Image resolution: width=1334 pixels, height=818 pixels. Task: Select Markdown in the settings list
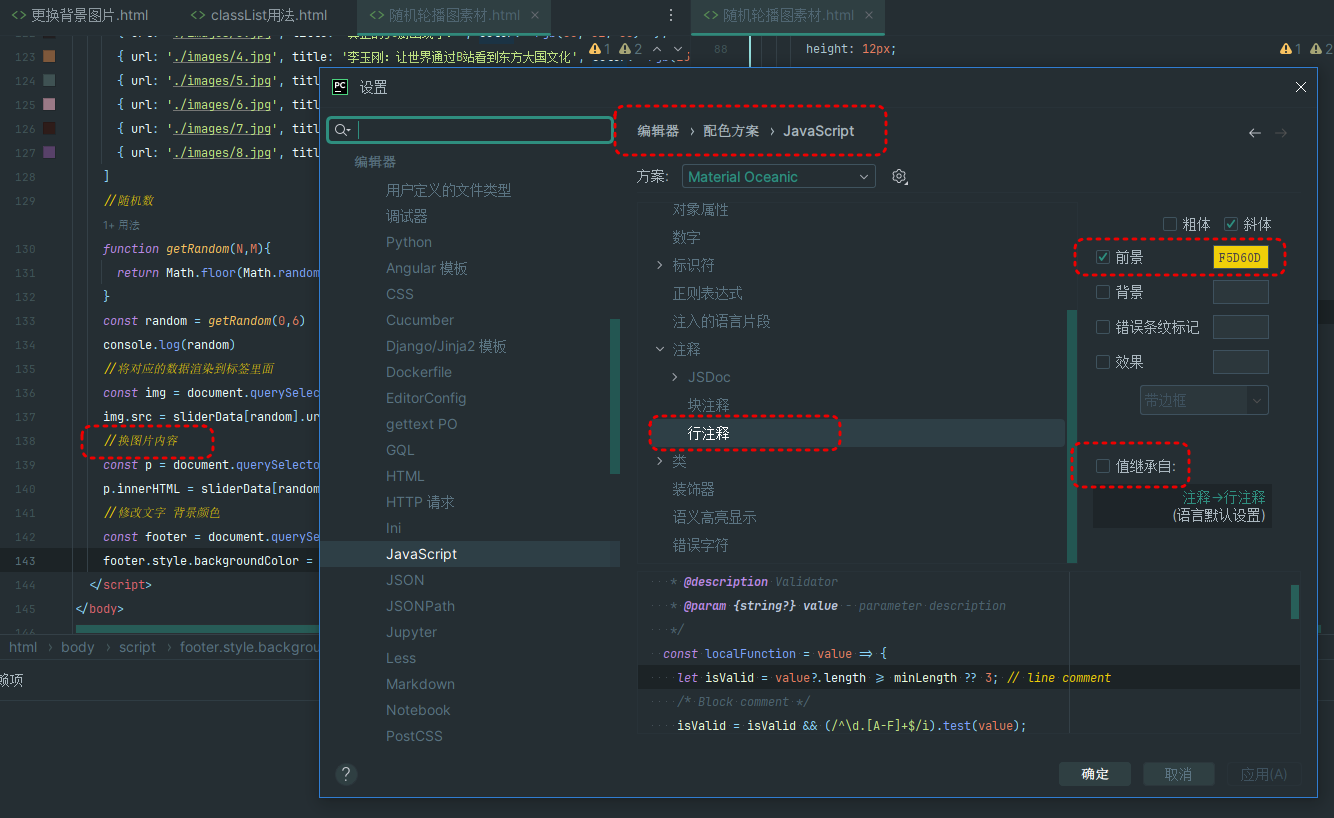point(420,684)
